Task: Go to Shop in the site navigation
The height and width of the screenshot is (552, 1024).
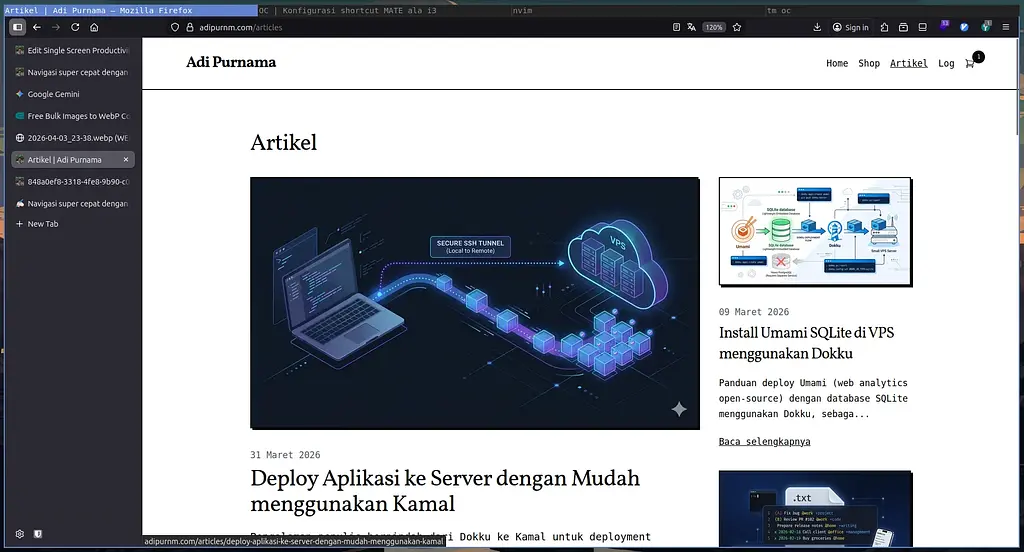Action: tap(869, 63)
